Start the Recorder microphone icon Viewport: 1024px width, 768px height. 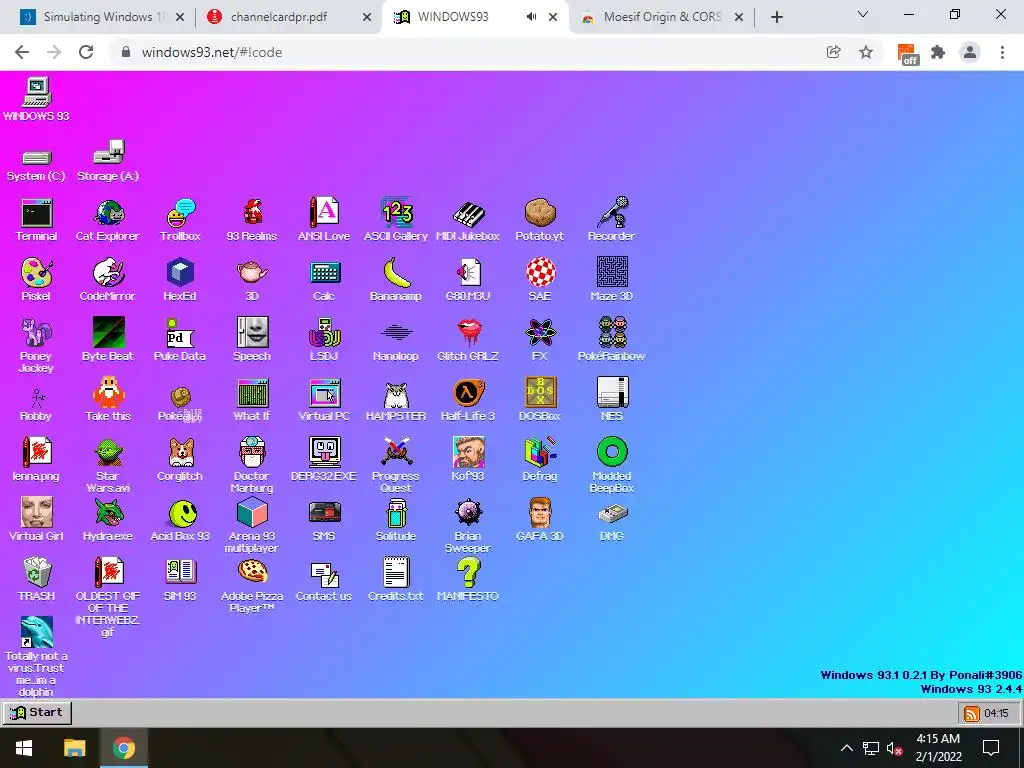point(612,220)
